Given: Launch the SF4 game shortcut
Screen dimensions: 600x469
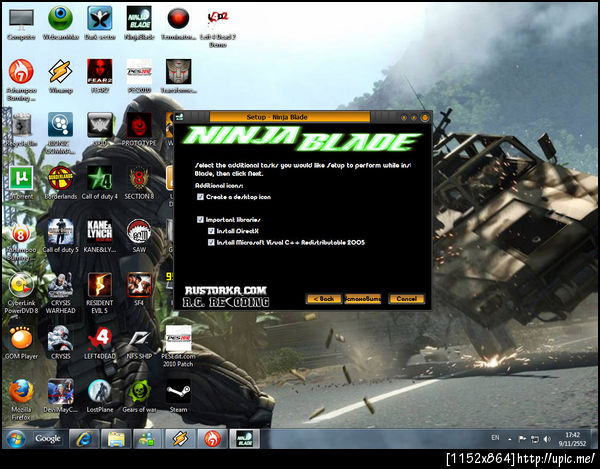Looking at the screenshot, I should [x=139, y=289].
